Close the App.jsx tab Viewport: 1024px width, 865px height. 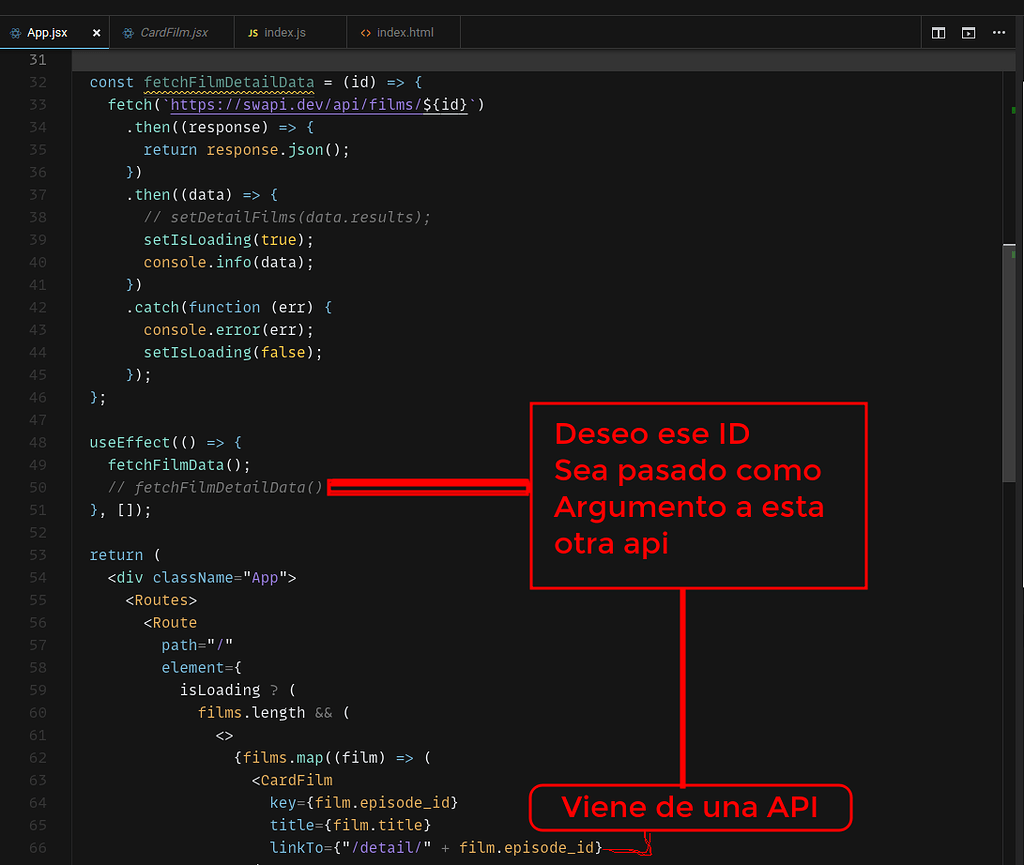pyautogui.click(x=96, y=31)
